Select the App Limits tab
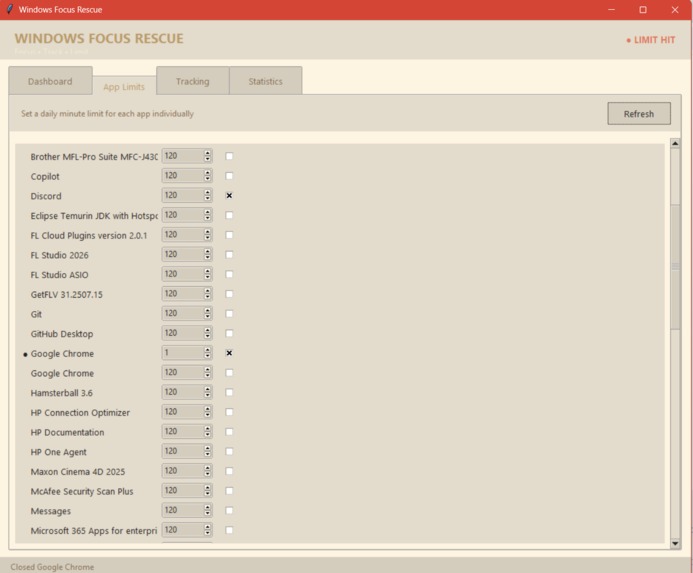This screenshot has height=573, width=693. point(124,86)
